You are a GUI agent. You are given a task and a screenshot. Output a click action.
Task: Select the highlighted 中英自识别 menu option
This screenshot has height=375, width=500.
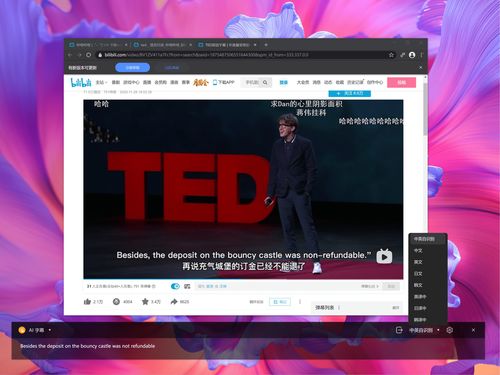pyautogui.click(x=428, y=239)
